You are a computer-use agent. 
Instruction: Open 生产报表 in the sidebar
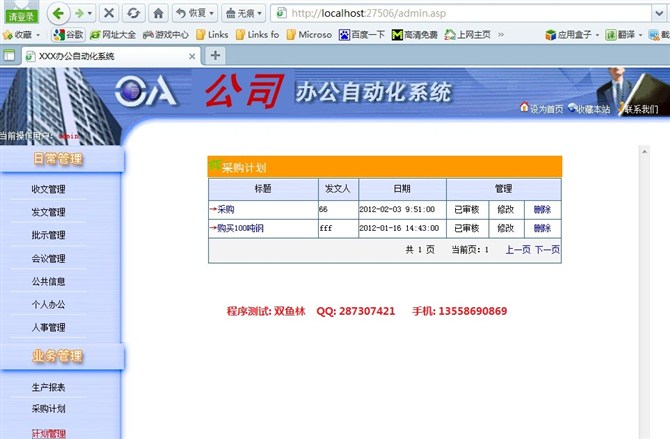(48, 388)
